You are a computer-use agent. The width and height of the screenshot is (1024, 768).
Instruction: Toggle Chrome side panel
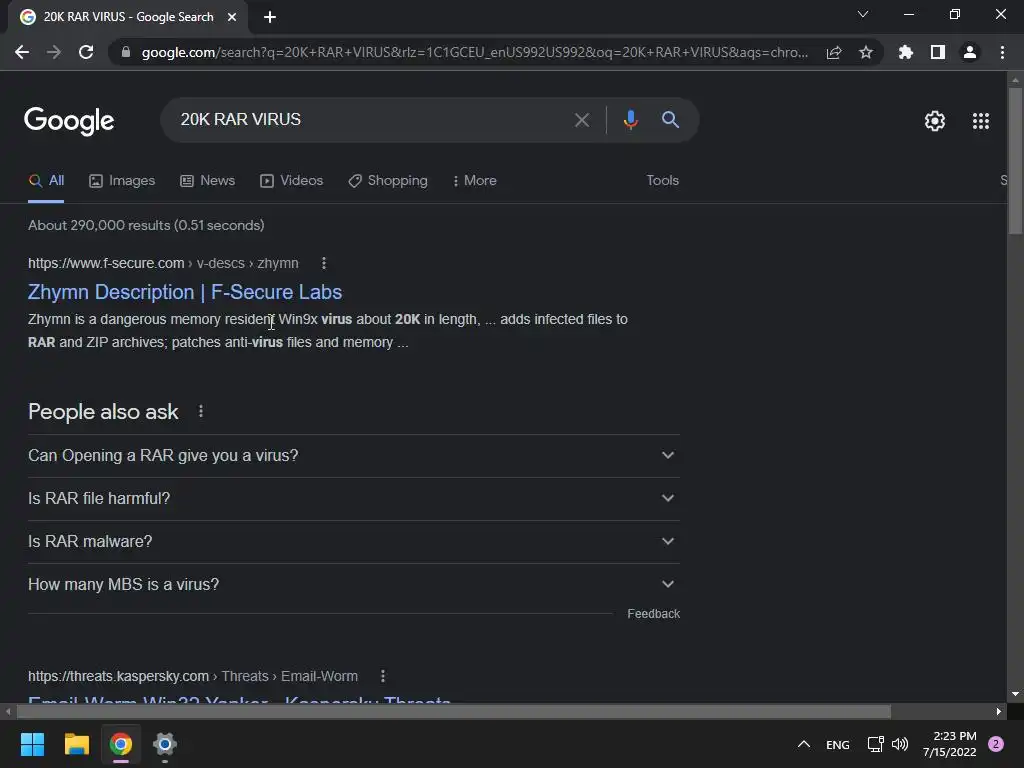coord(937,52)
